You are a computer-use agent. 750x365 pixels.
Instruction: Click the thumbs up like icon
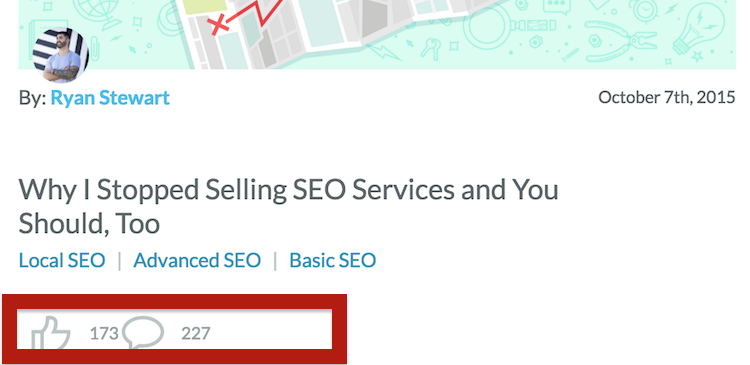51,333
